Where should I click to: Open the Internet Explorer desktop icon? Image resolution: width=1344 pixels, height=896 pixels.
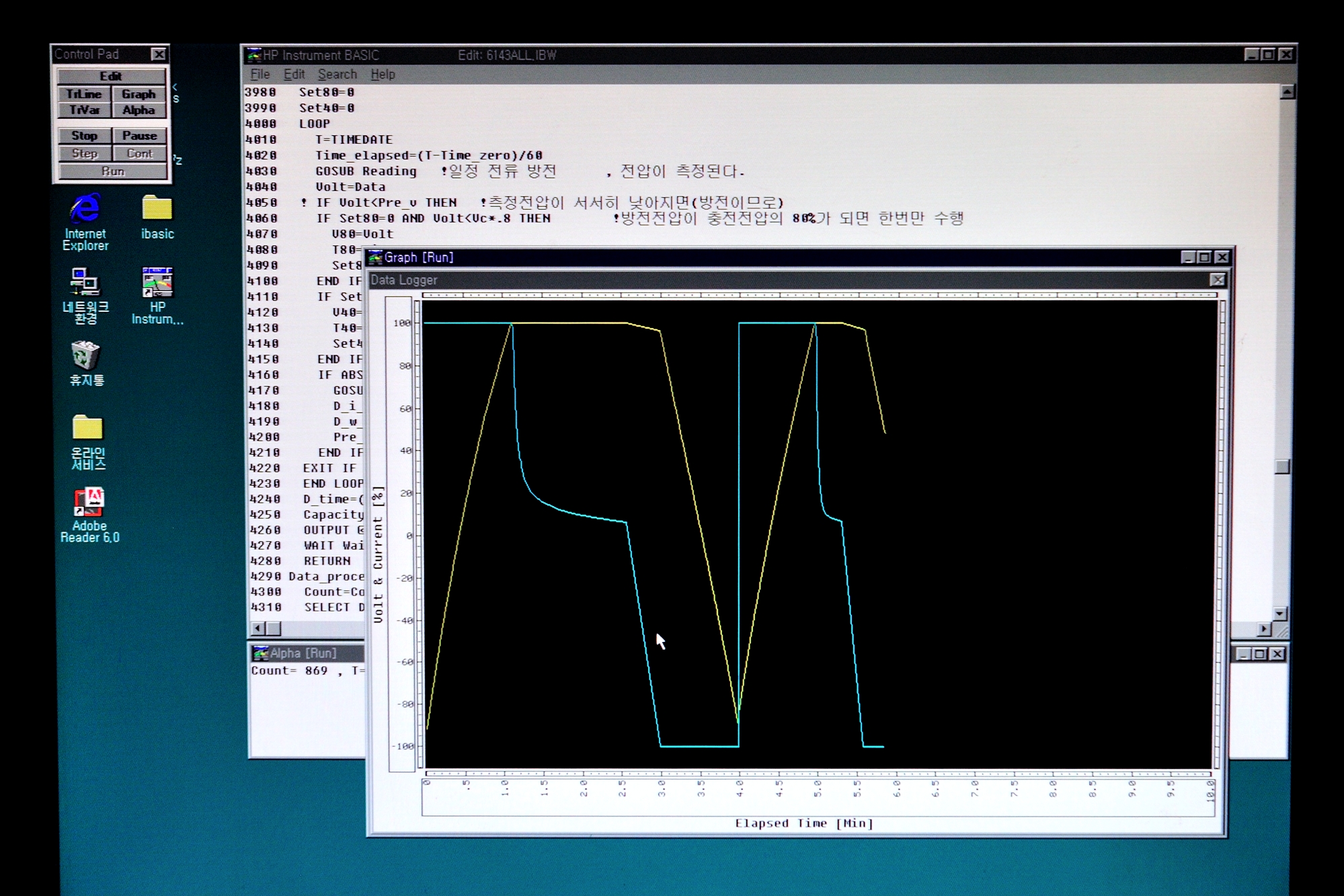85,210
